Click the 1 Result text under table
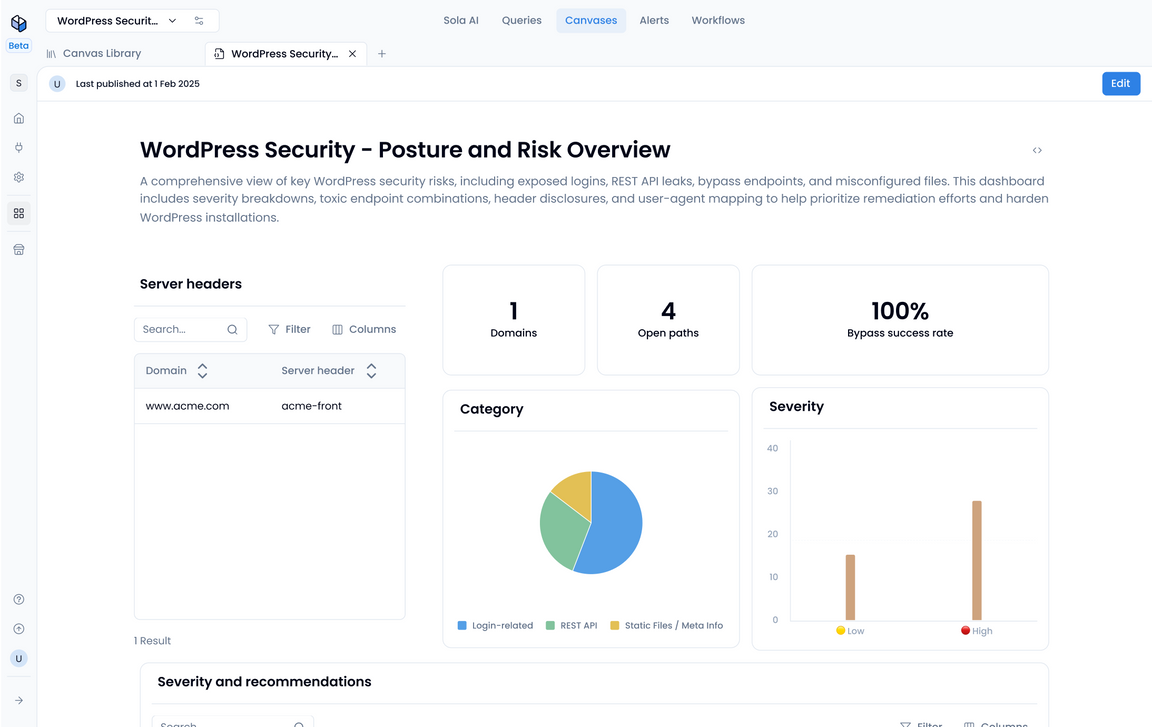Image resolution: width=1152 pixels, height=727 pixels. pos(152,641)
